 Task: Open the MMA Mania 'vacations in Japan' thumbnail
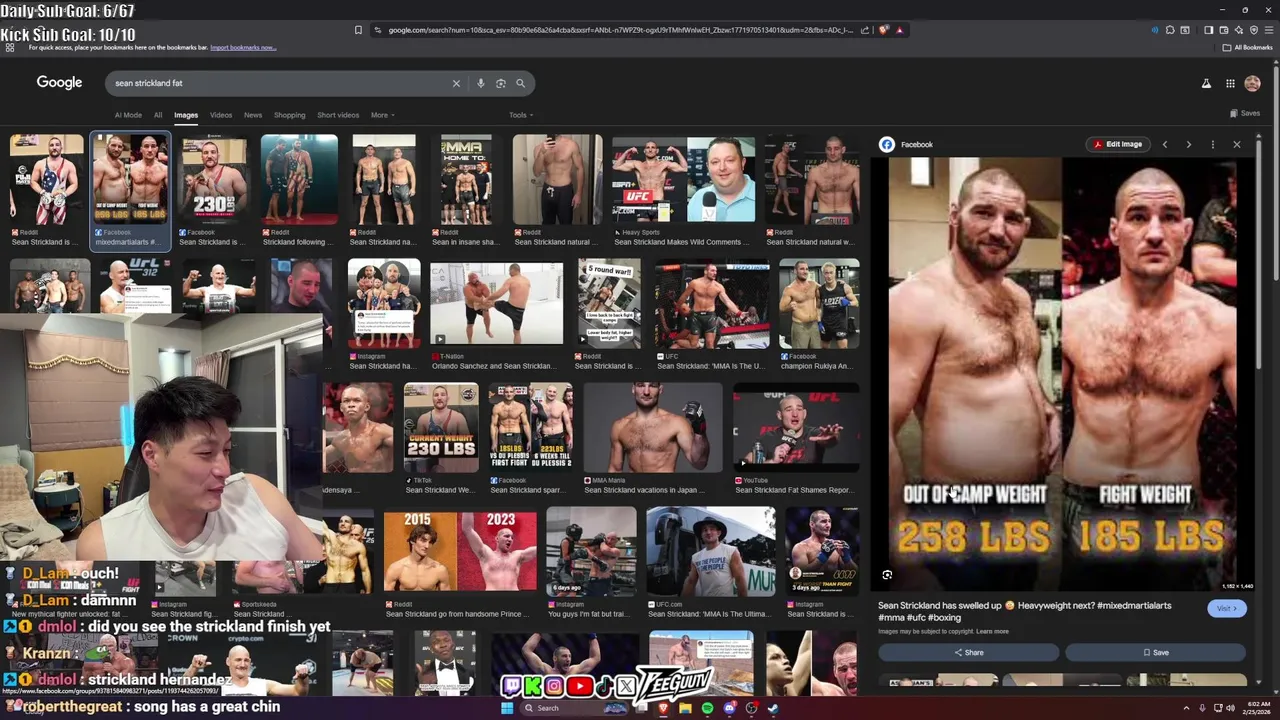coord(653,428)
